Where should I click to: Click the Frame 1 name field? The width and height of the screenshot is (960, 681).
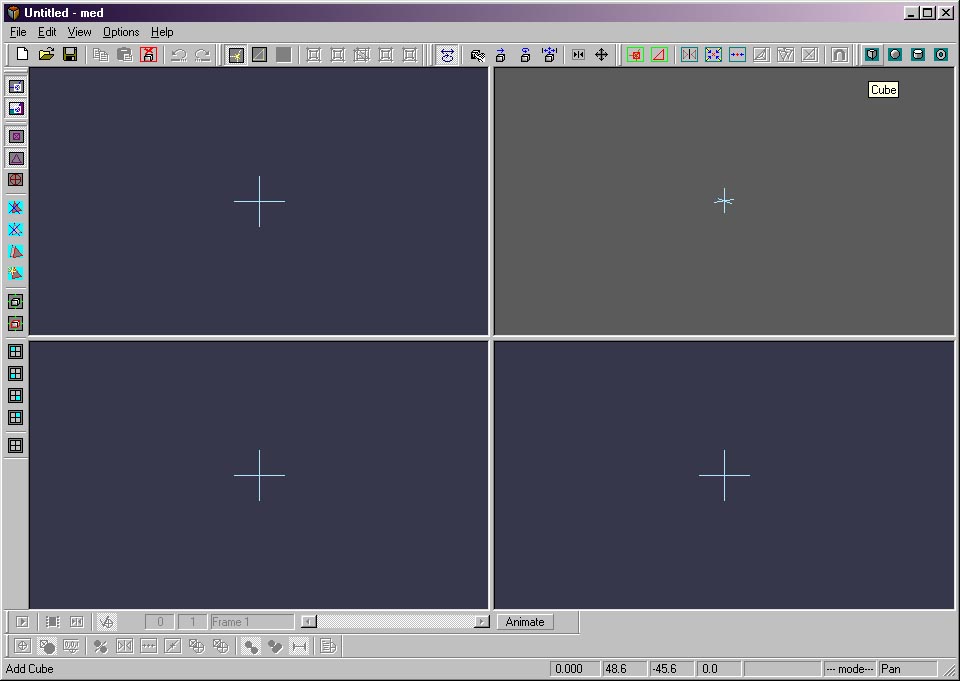click(x=252, y=622)
